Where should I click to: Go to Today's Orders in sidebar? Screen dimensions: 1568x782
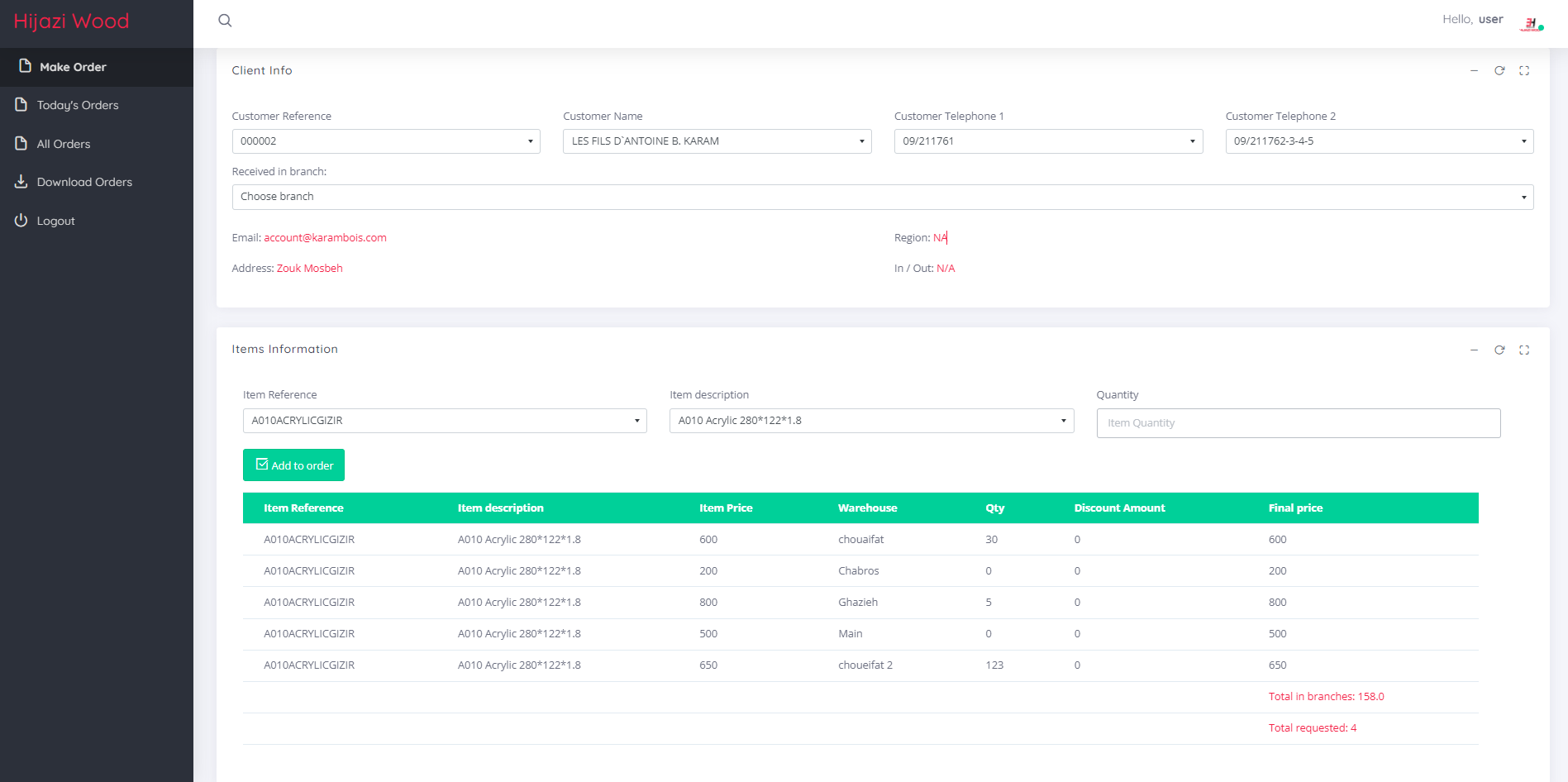78,105
